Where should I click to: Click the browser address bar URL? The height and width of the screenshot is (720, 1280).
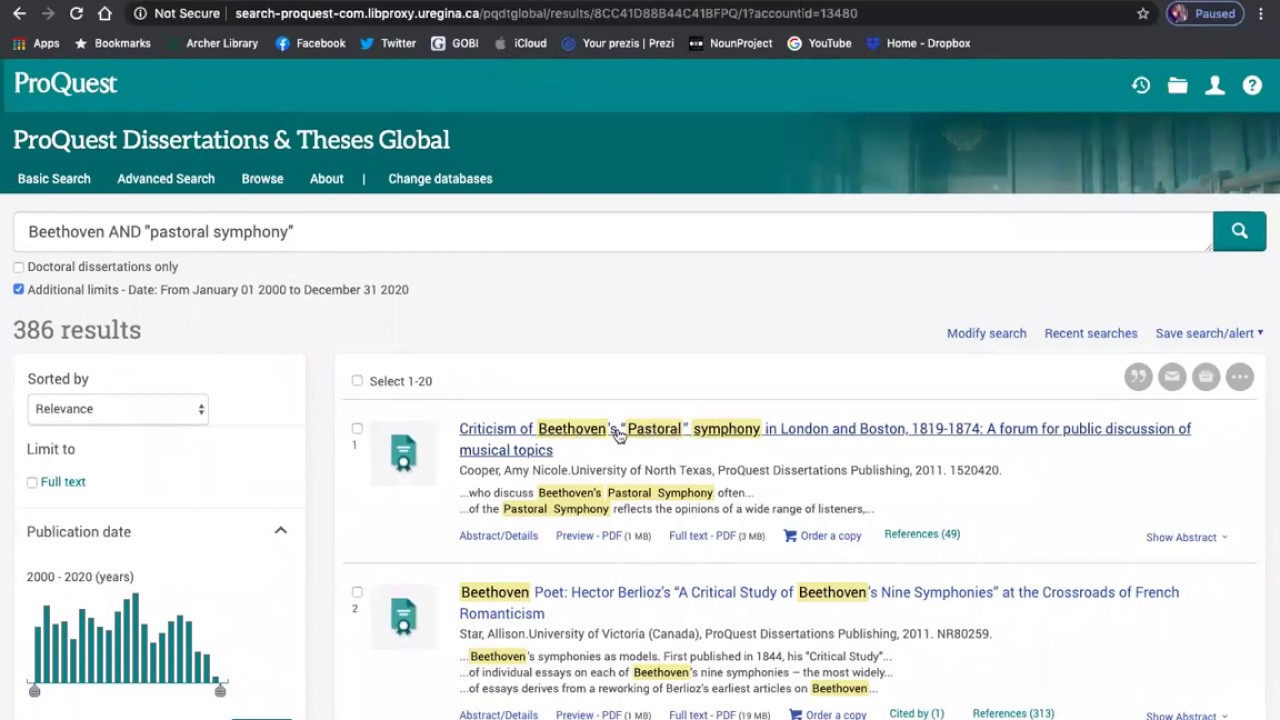[546, 13]
